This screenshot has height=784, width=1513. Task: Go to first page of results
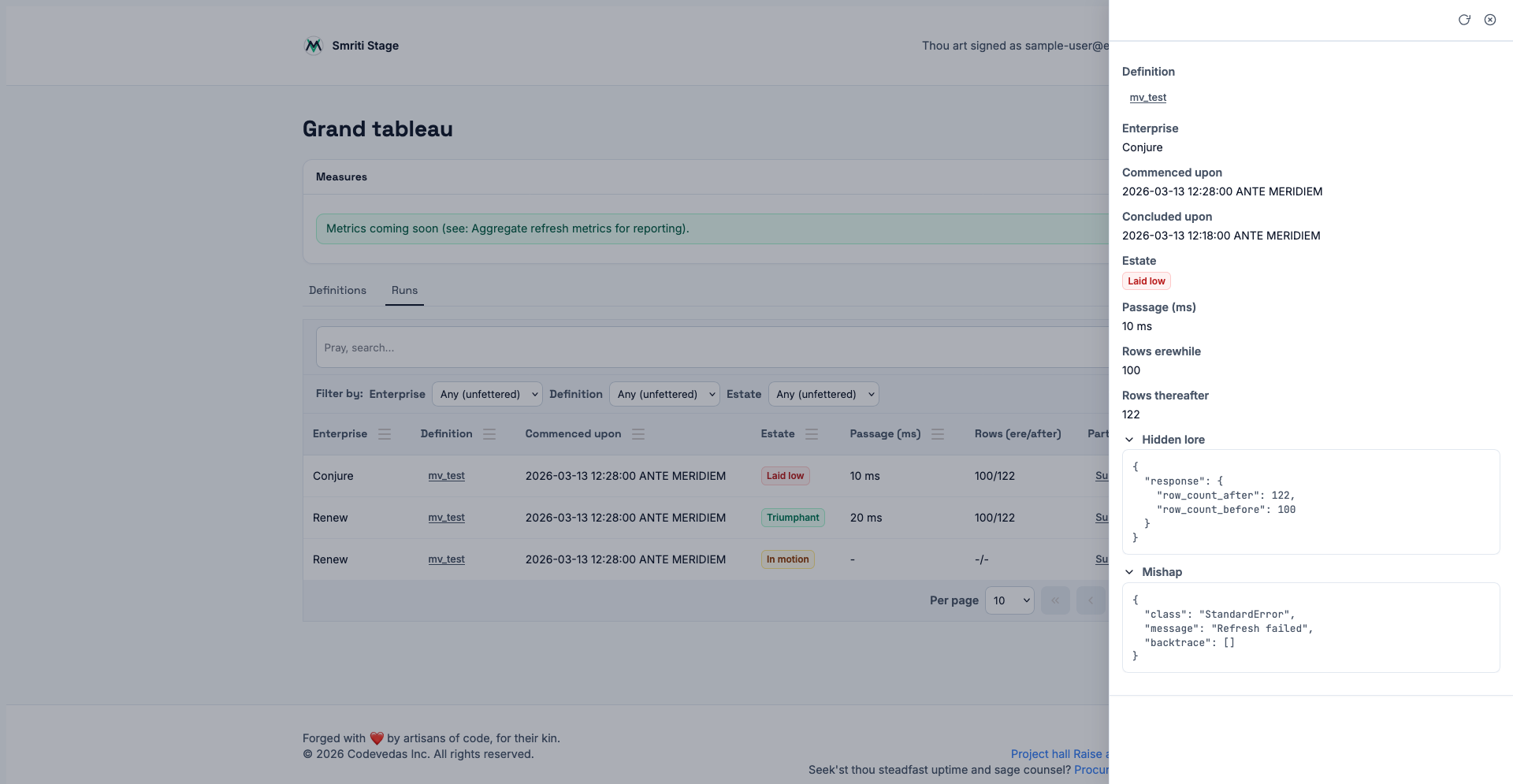[x=1055, y=600]
